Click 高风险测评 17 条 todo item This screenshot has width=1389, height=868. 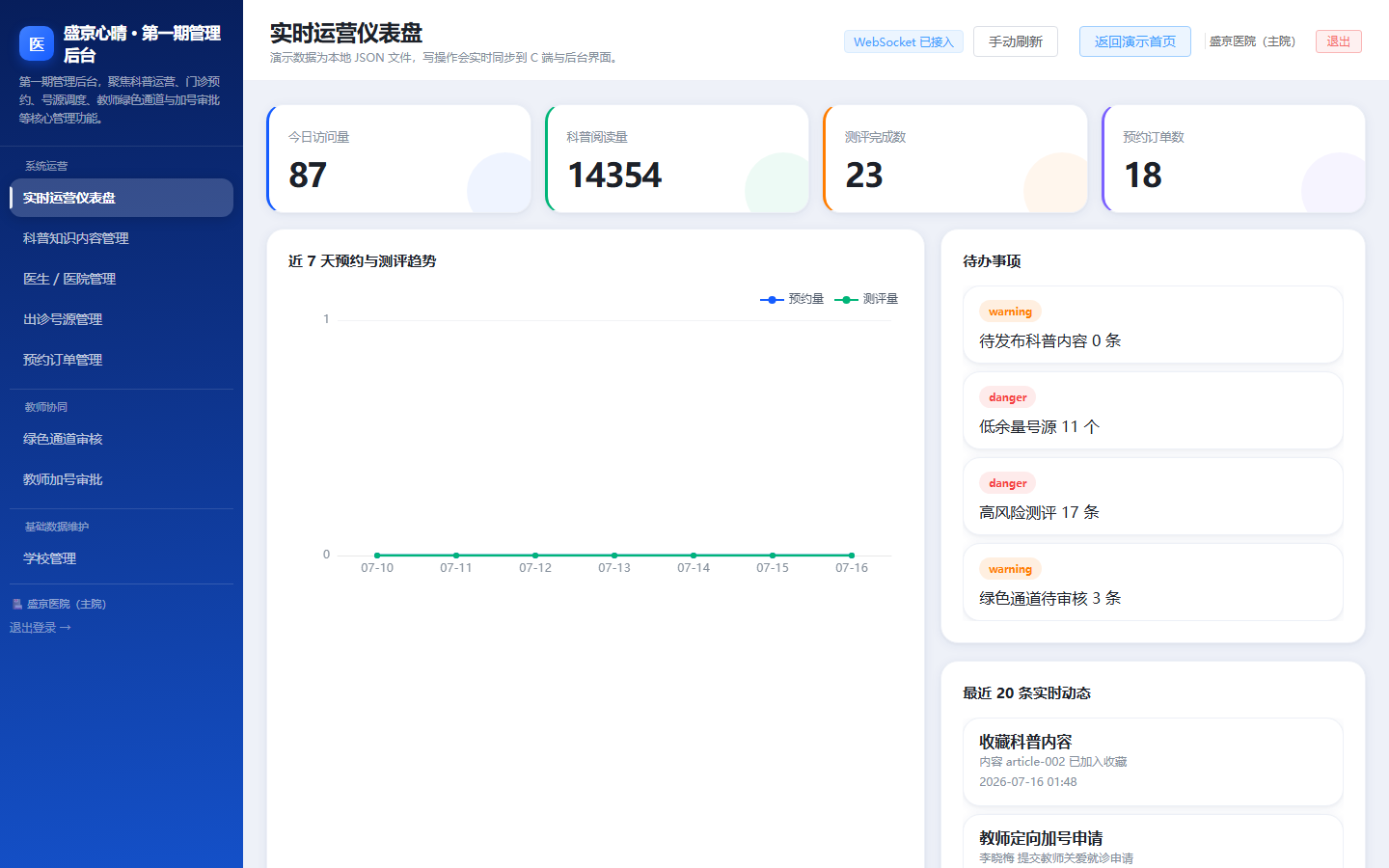[x=1153, y=497]
